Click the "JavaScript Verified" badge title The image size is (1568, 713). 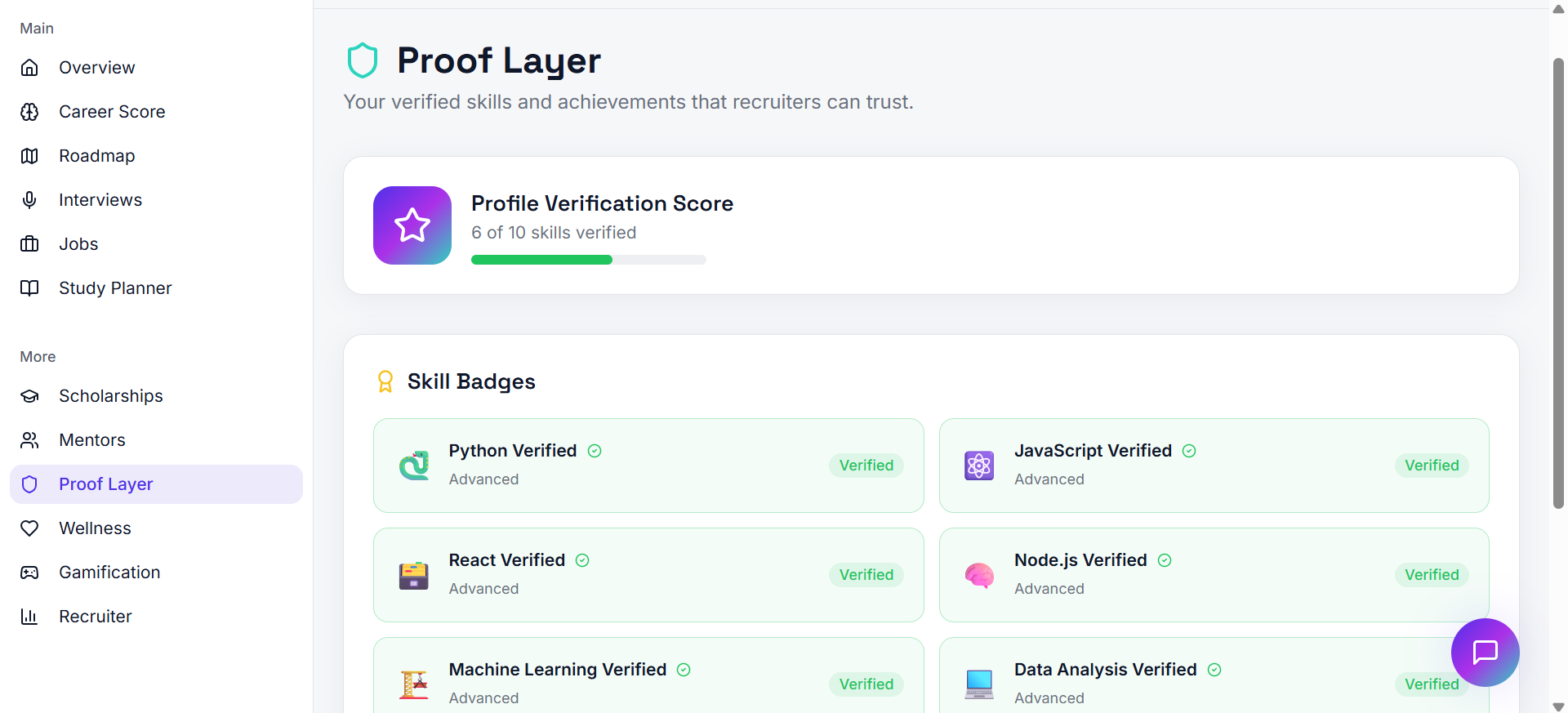tap(1093, 451)
